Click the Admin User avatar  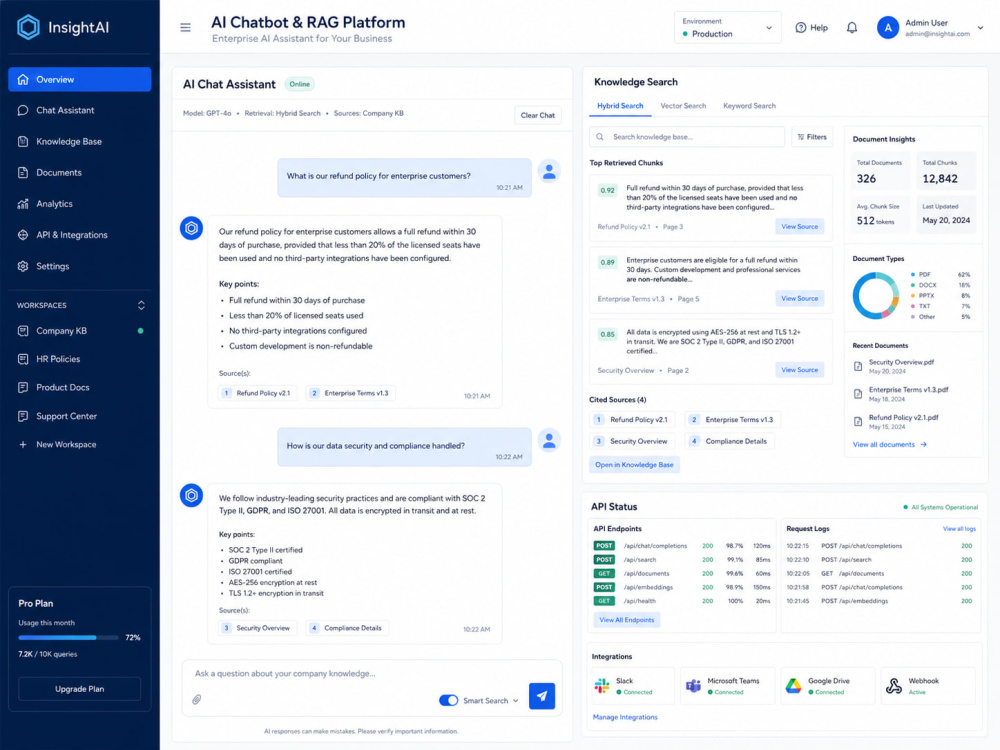[887, 27]
